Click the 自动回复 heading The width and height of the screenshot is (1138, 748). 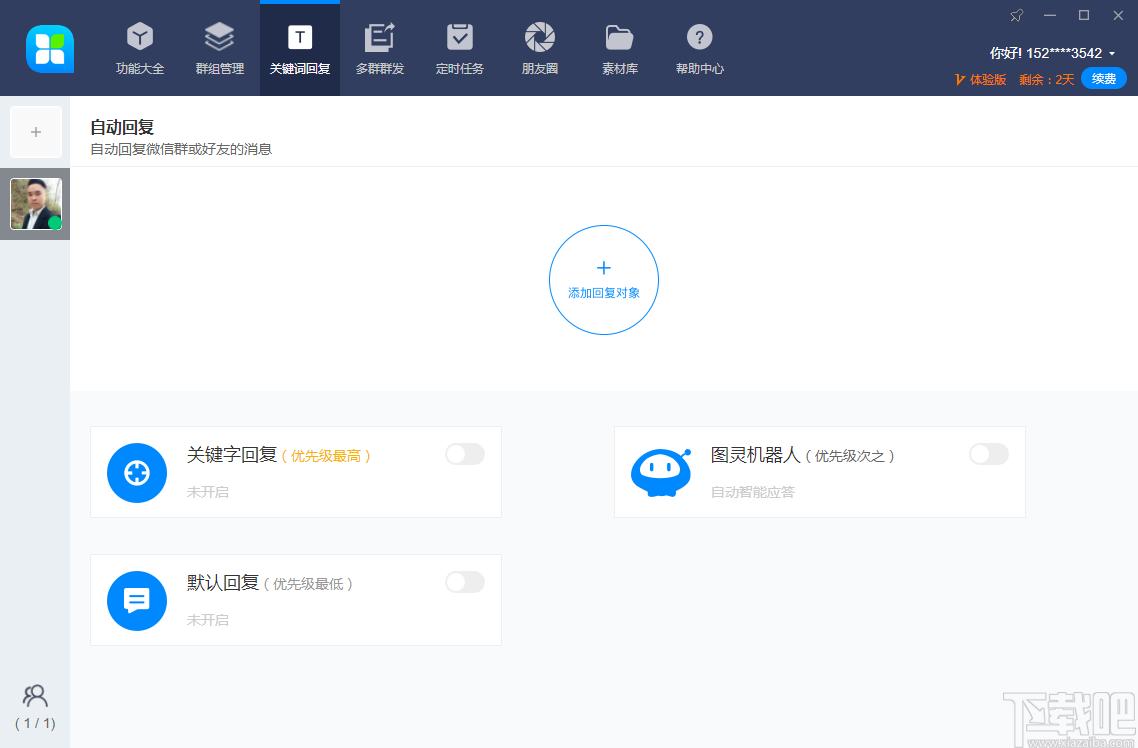coord(122,127)
